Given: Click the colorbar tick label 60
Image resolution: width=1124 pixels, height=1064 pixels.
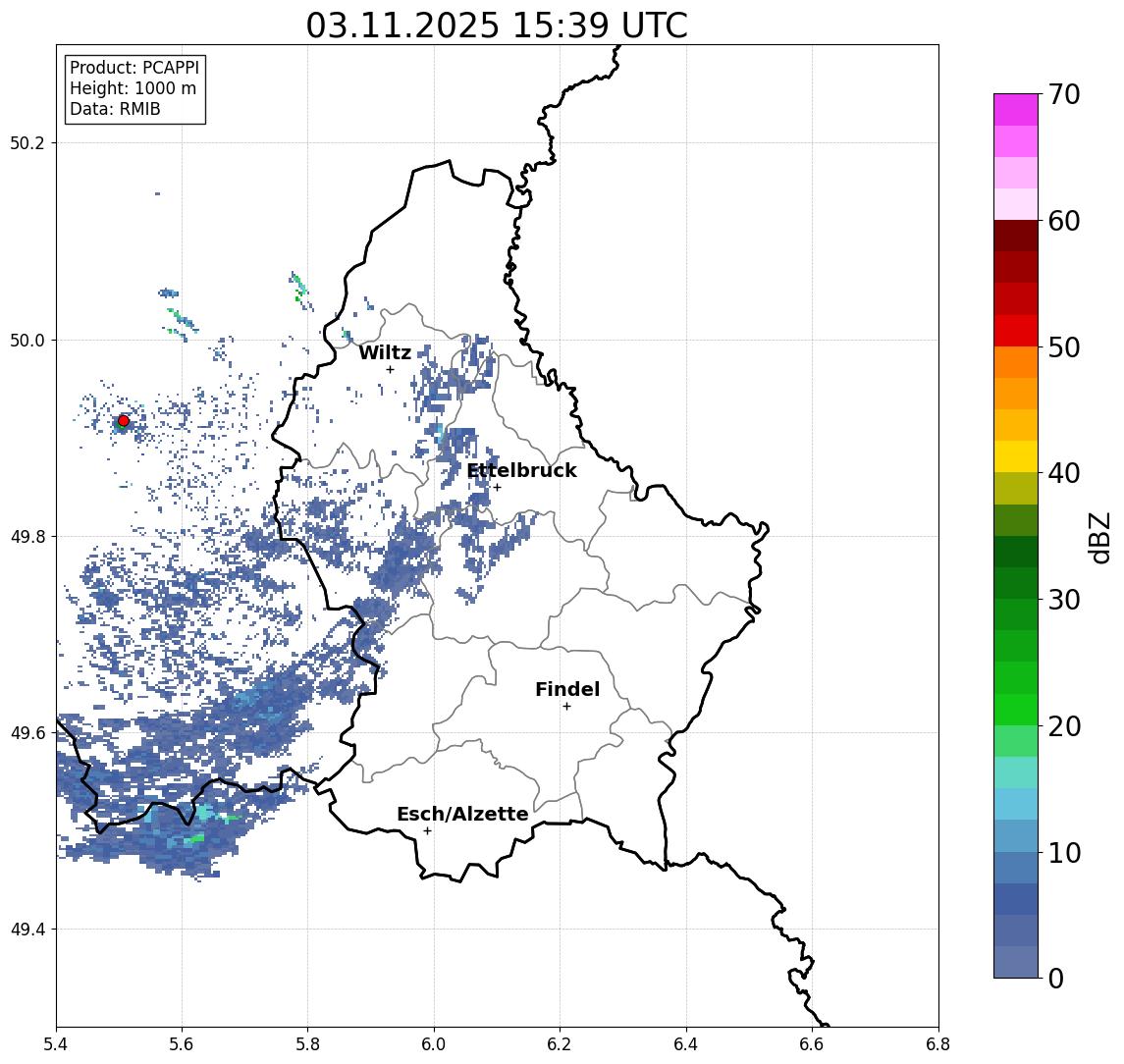Looking at the screenshot, I should pyautogui.click(x=1064, y=222).
